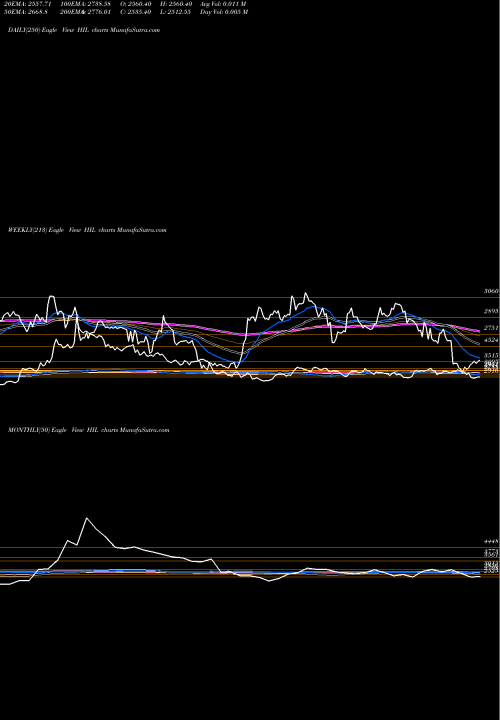Click the 50EMA value text
500x720 pixels.
coord(26,12)
